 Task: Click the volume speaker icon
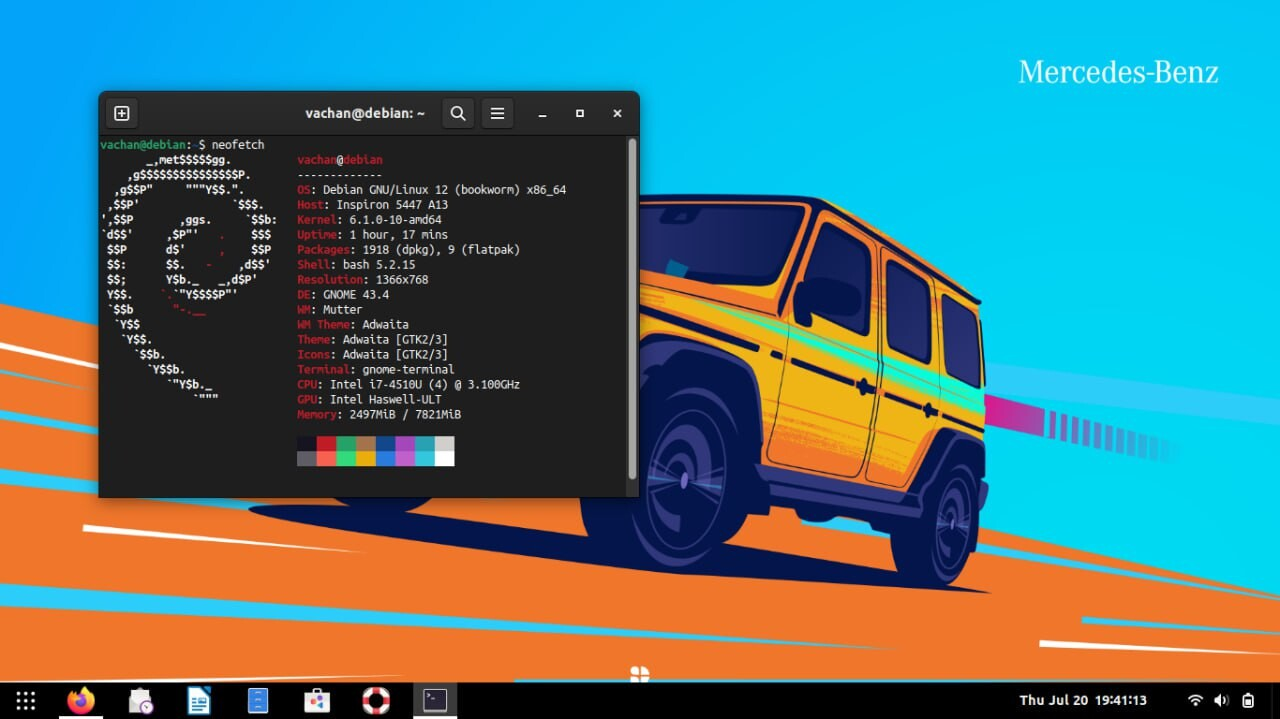(1221, 701)
